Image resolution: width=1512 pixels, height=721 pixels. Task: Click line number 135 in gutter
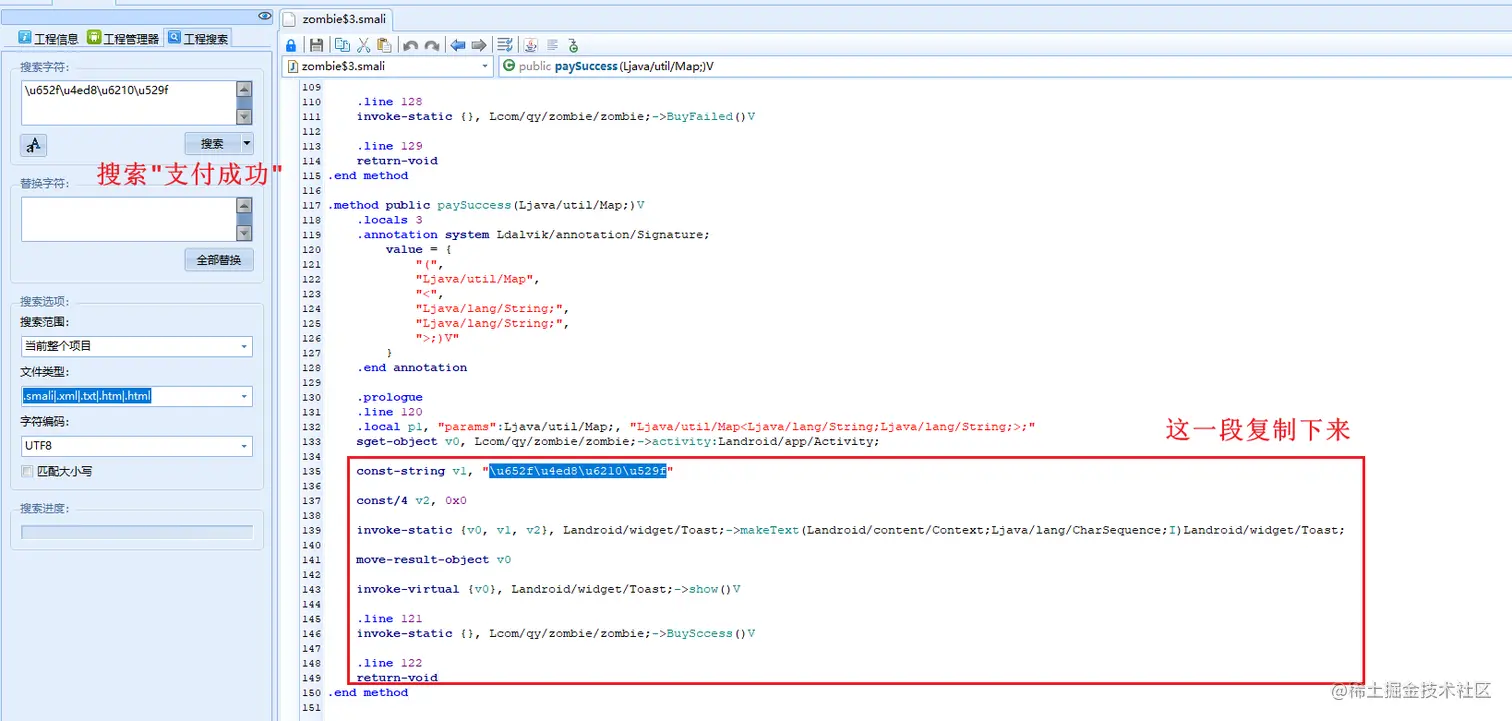click(x=311, y=471)
